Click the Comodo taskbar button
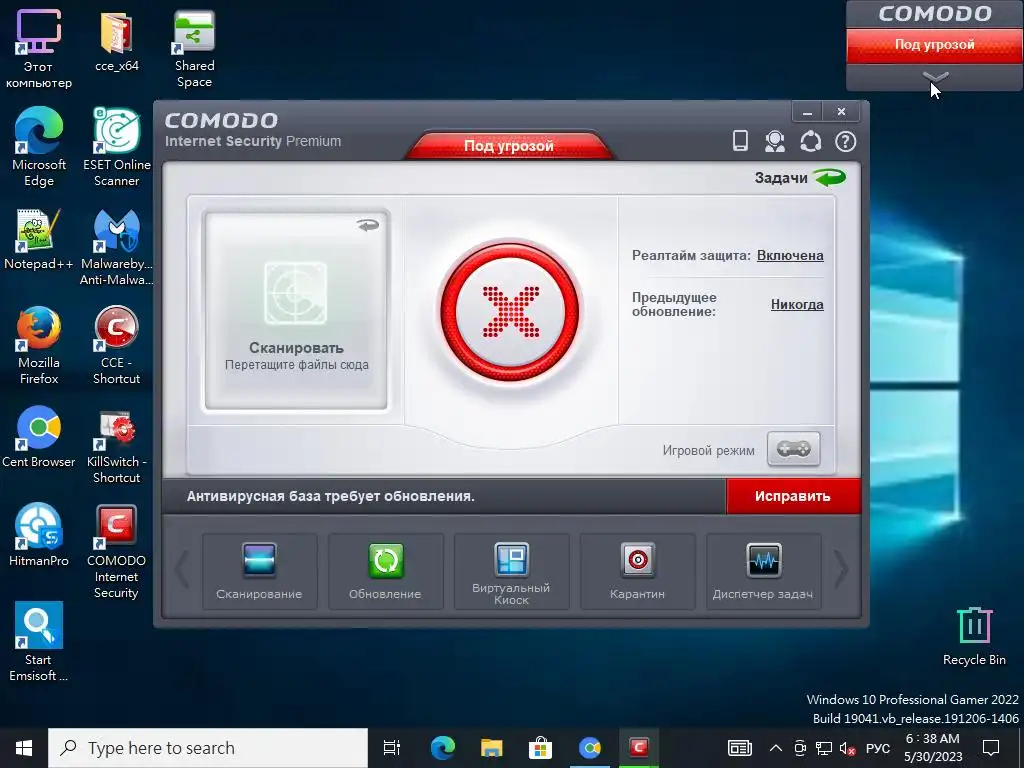Screen dimensions: 1024x768 click(x=639, y=748)
